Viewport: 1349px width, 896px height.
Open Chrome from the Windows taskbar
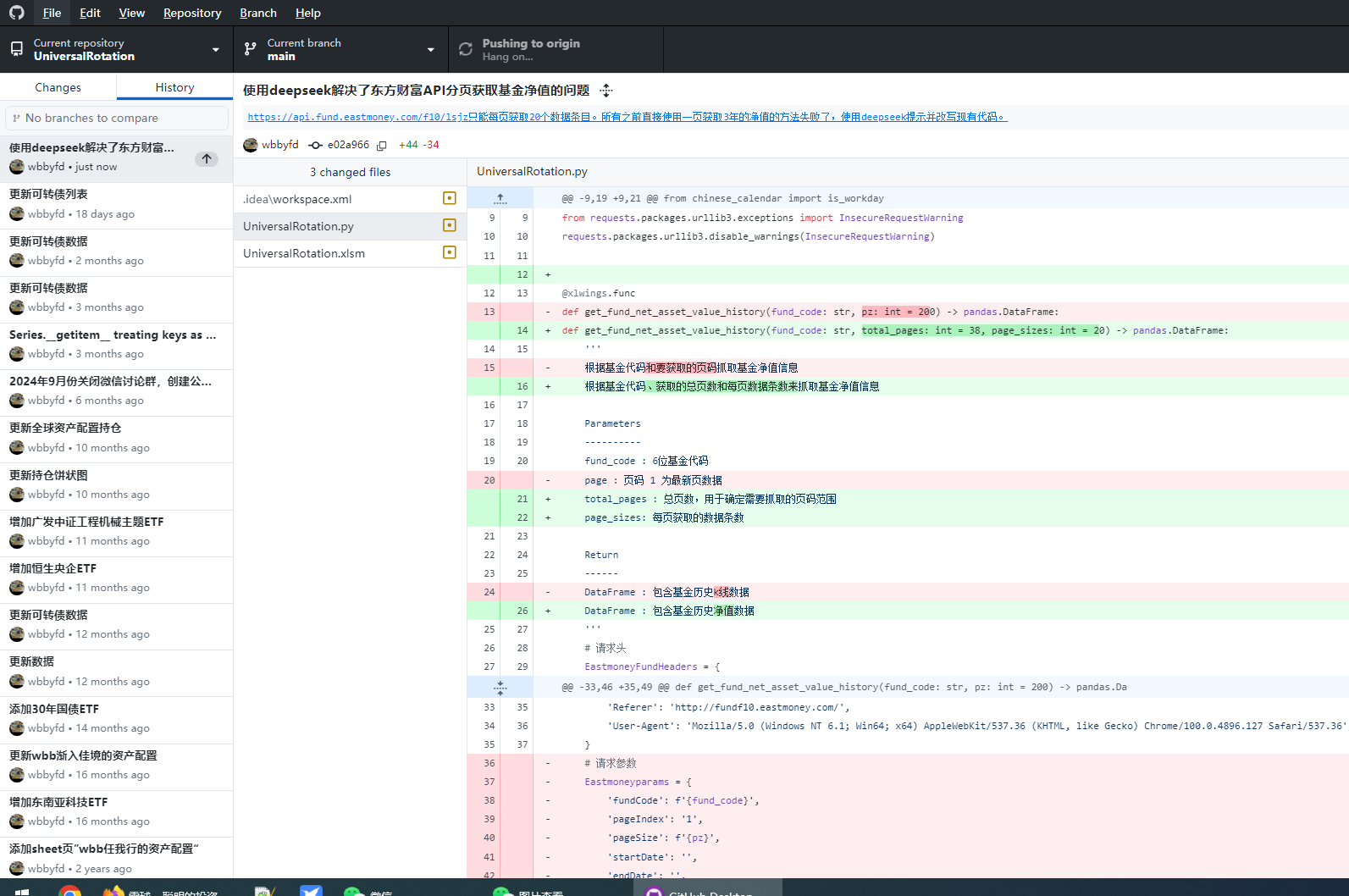pos(70,890)
